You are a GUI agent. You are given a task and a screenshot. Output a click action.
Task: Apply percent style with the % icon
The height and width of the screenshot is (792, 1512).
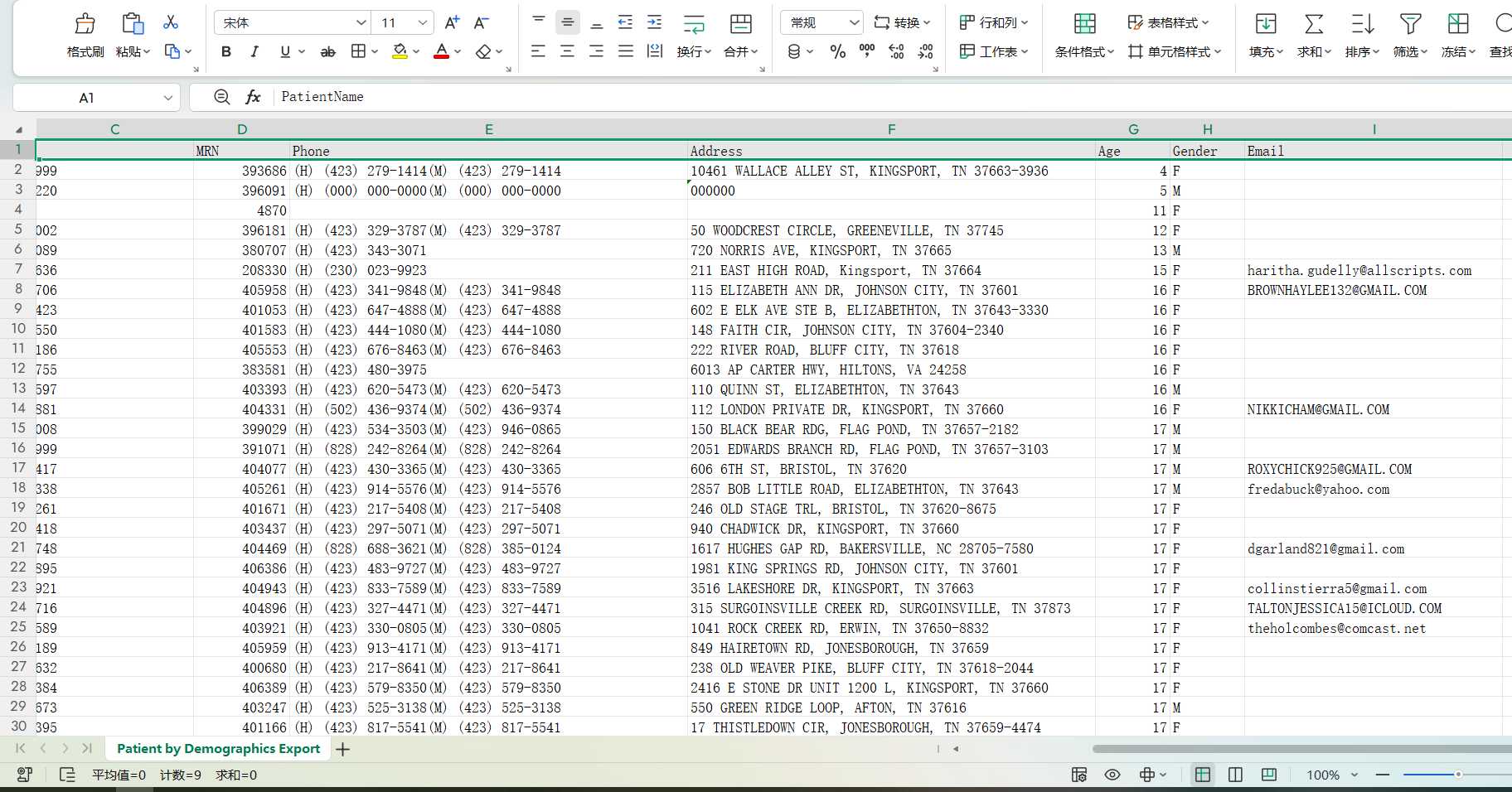(x=838, y=51)
